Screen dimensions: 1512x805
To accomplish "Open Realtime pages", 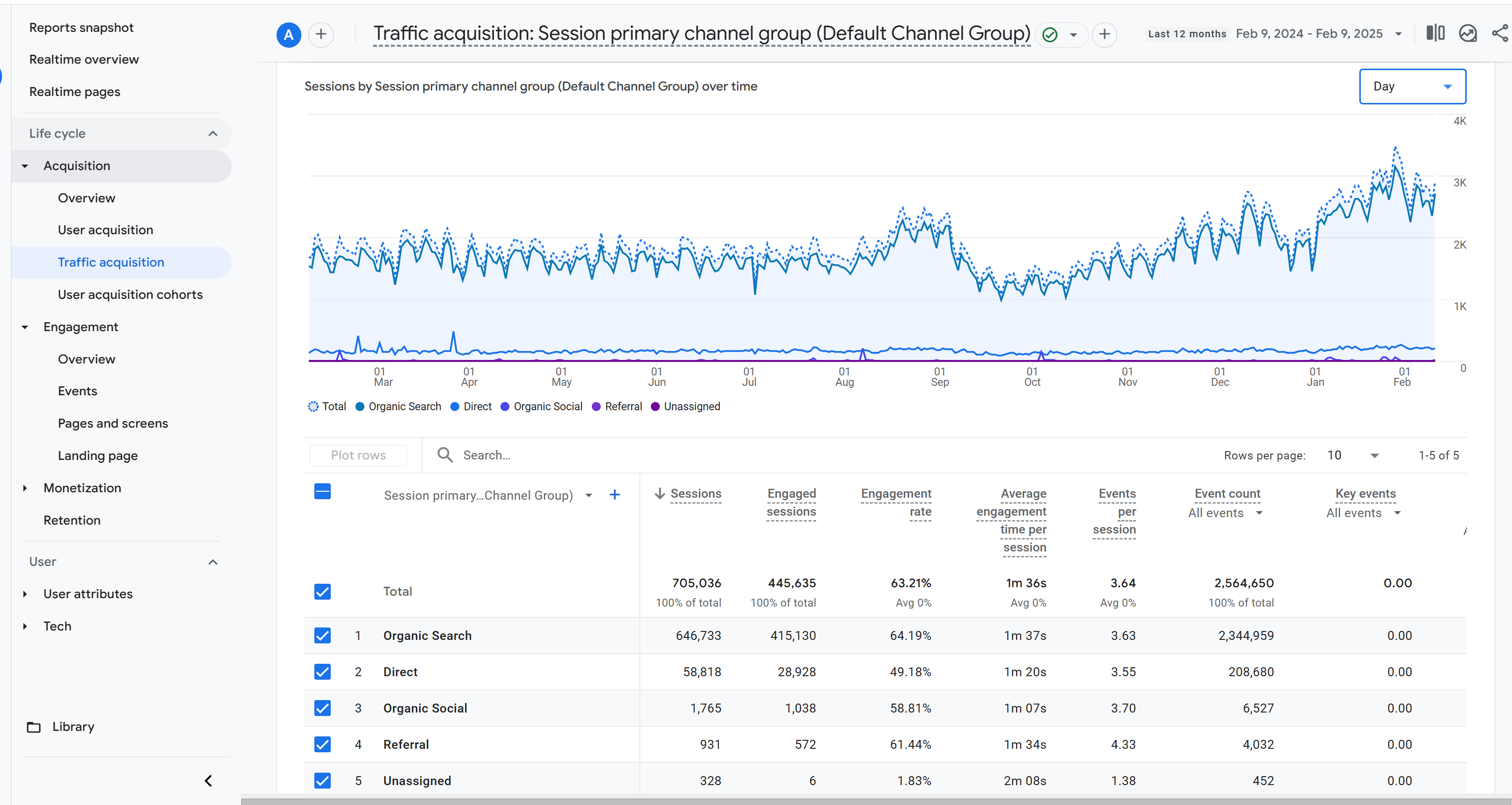I will (x=75, y=91).
